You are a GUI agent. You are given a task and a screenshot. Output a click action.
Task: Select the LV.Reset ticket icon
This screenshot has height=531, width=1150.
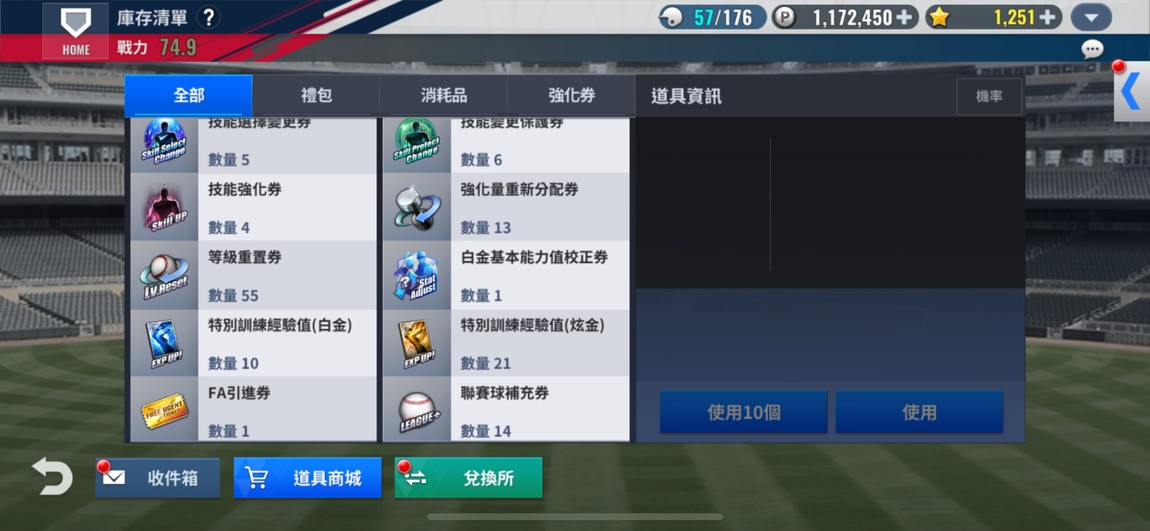click(164, 275)
